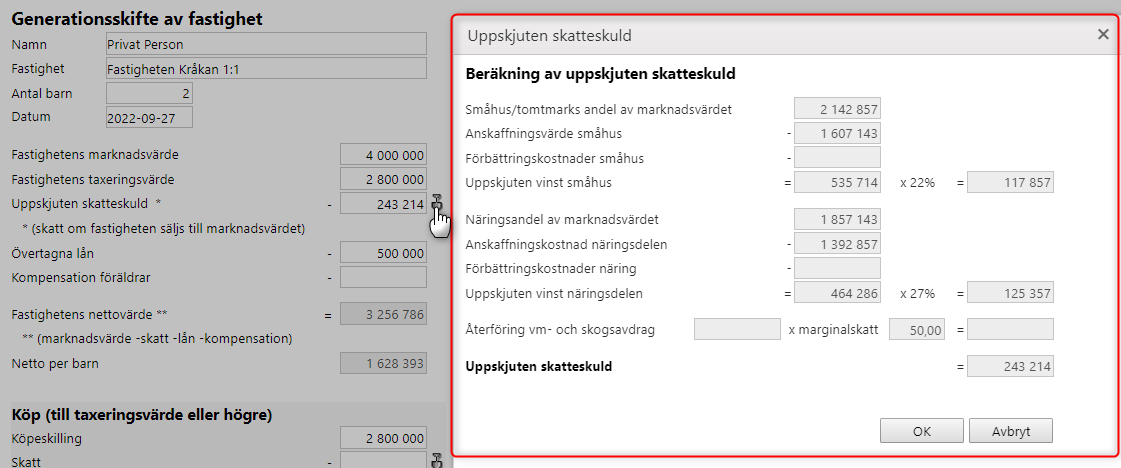Change Antal barn value
The image size is (1121, 468).
point(149,93)
